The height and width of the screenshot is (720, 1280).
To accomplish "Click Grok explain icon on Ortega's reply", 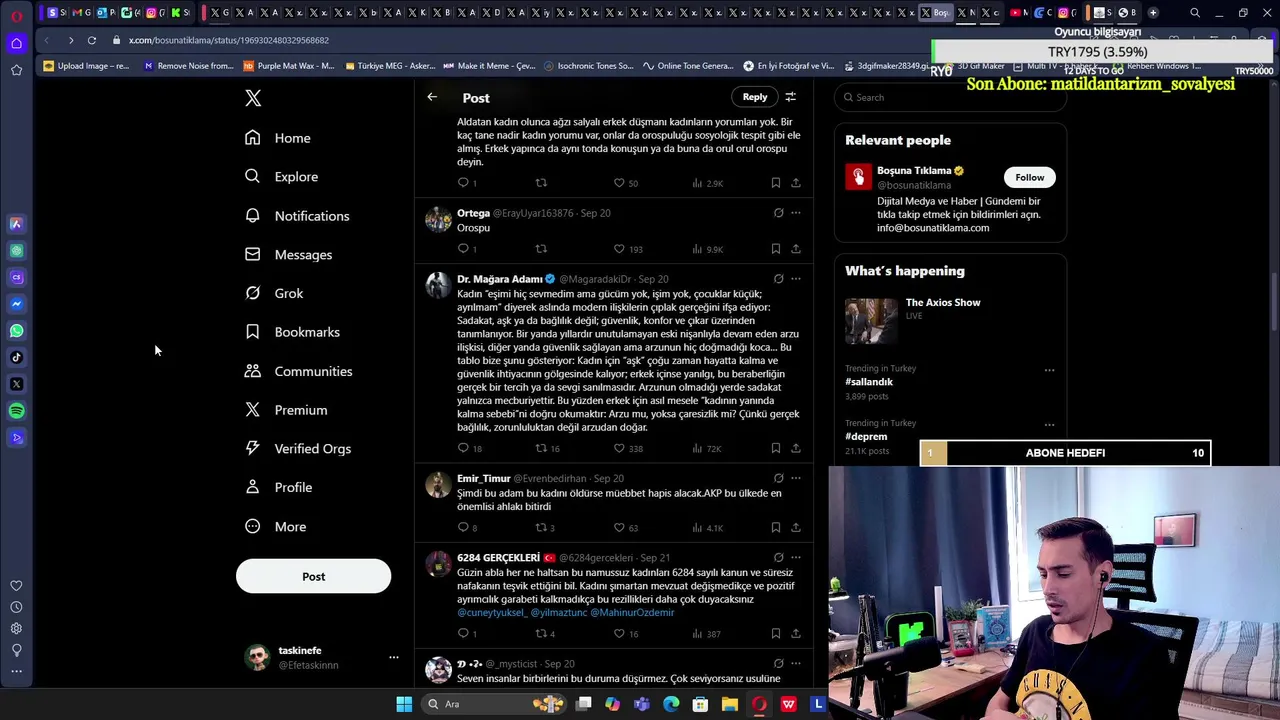I will pos(778,213).
